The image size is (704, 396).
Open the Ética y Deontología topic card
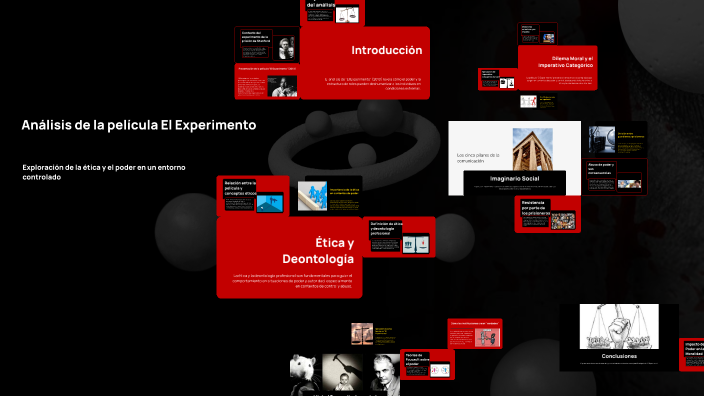coord(290,257)
